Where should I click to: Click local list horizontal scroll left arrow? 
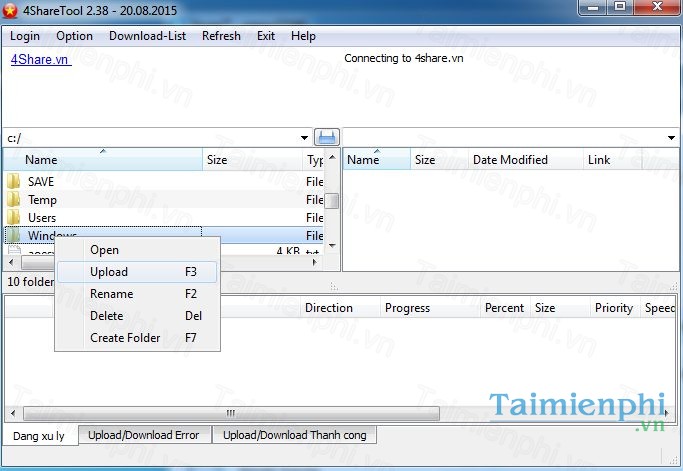coord(11,262)
